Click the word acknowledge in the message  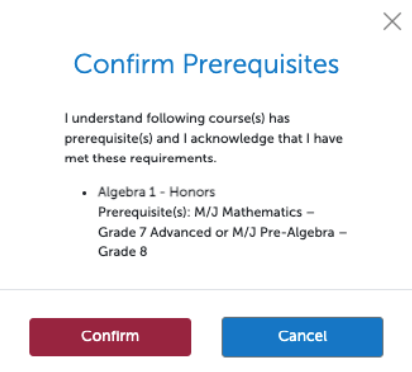pos(232,139)
